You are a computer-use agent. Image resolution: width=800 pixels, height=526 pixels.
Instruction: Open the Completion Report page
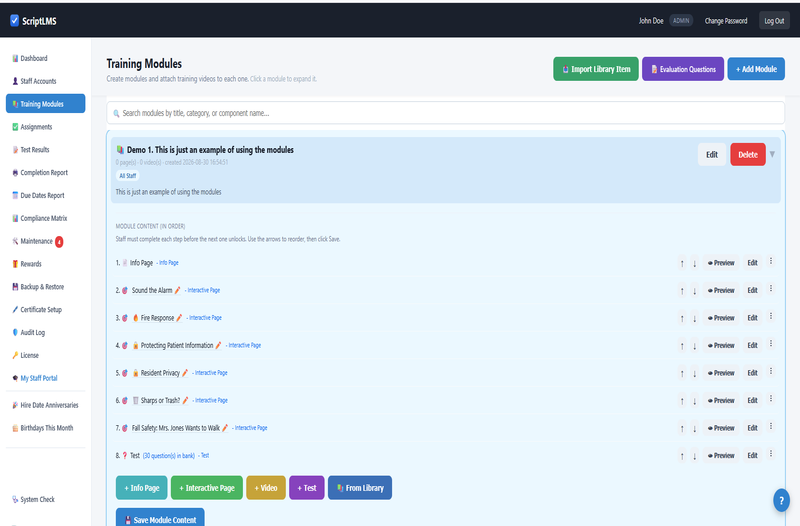[x=45, y=172]
